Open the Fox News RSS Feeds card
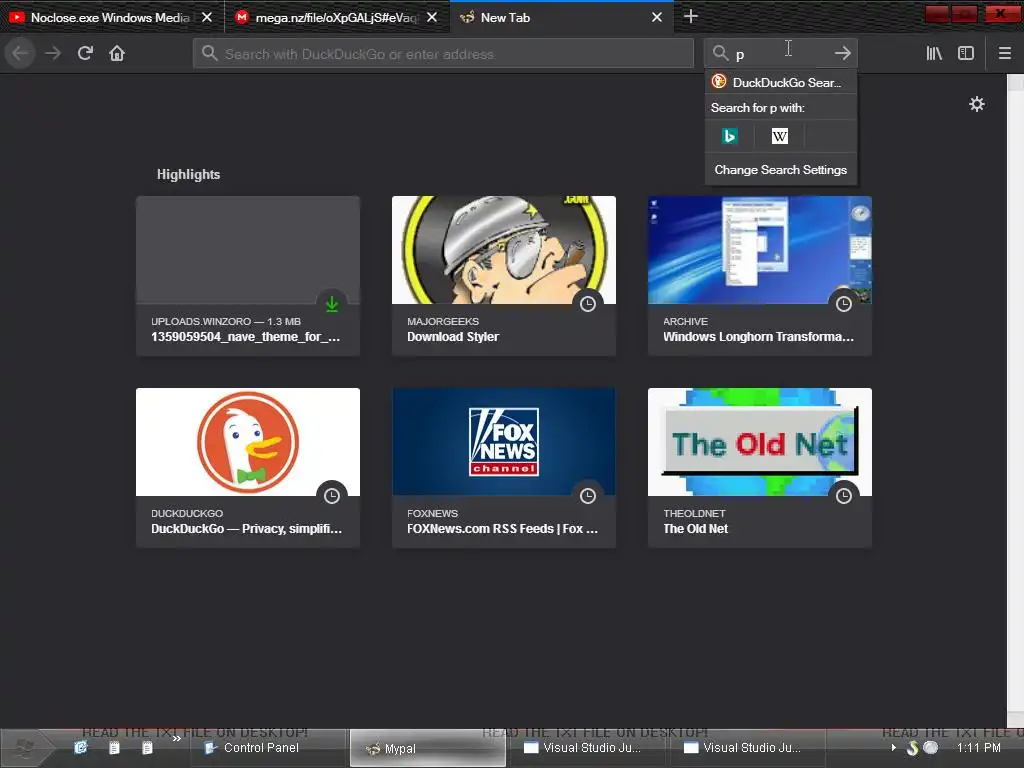 504,468
